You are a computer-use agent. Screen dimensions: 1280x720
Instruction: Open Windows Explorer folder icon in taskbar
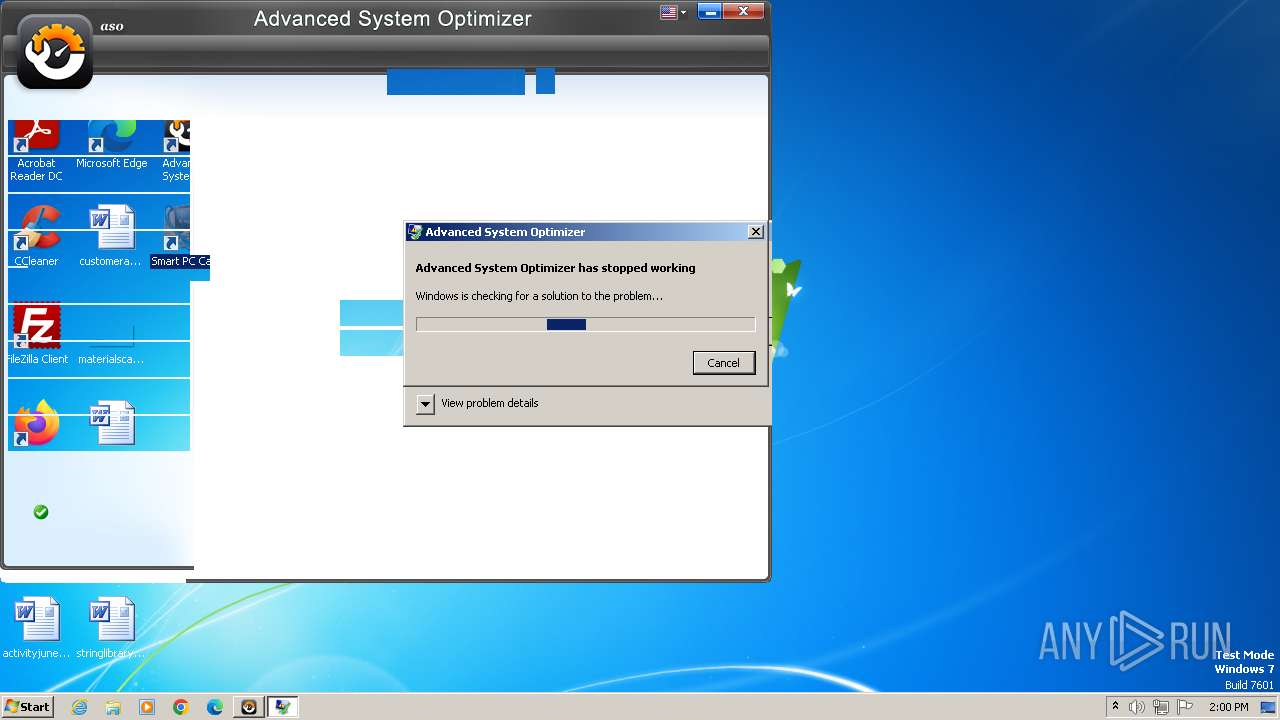click(113, 707)
